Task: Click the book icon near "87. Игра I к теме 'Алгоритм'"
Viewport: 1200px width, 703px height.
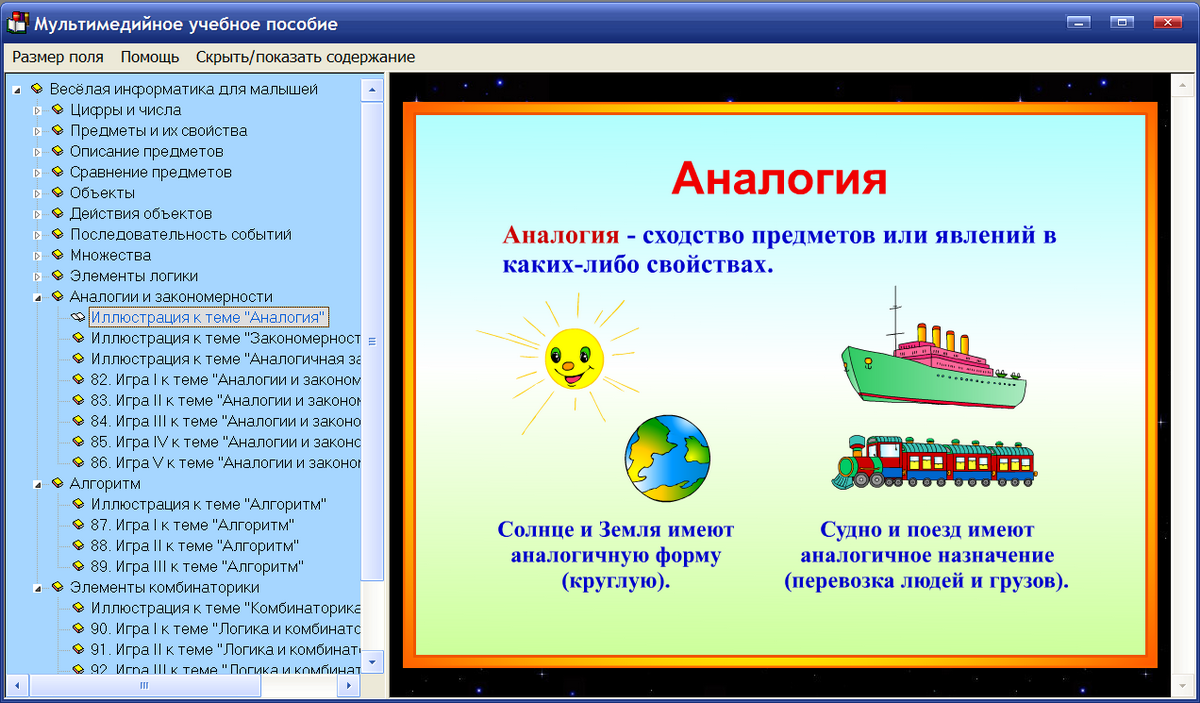Action: coord(78,525)
